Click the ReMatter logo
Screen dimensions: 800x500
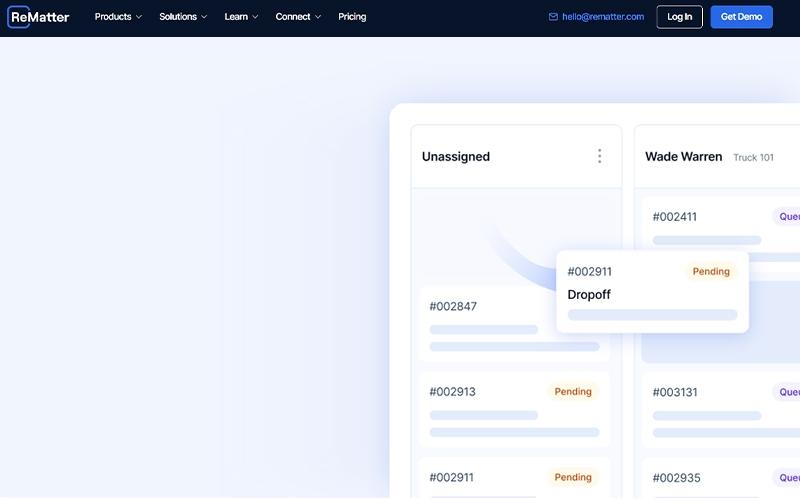(x=38, y=17)
